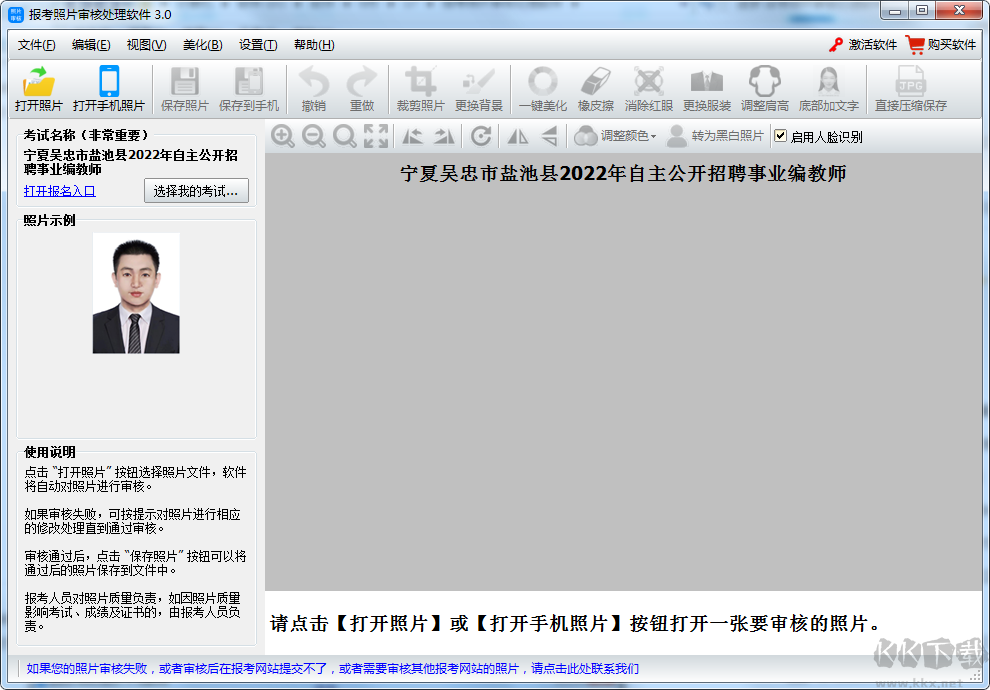
Task: Open a photo using 打开照片
Action: coord(38,88)
